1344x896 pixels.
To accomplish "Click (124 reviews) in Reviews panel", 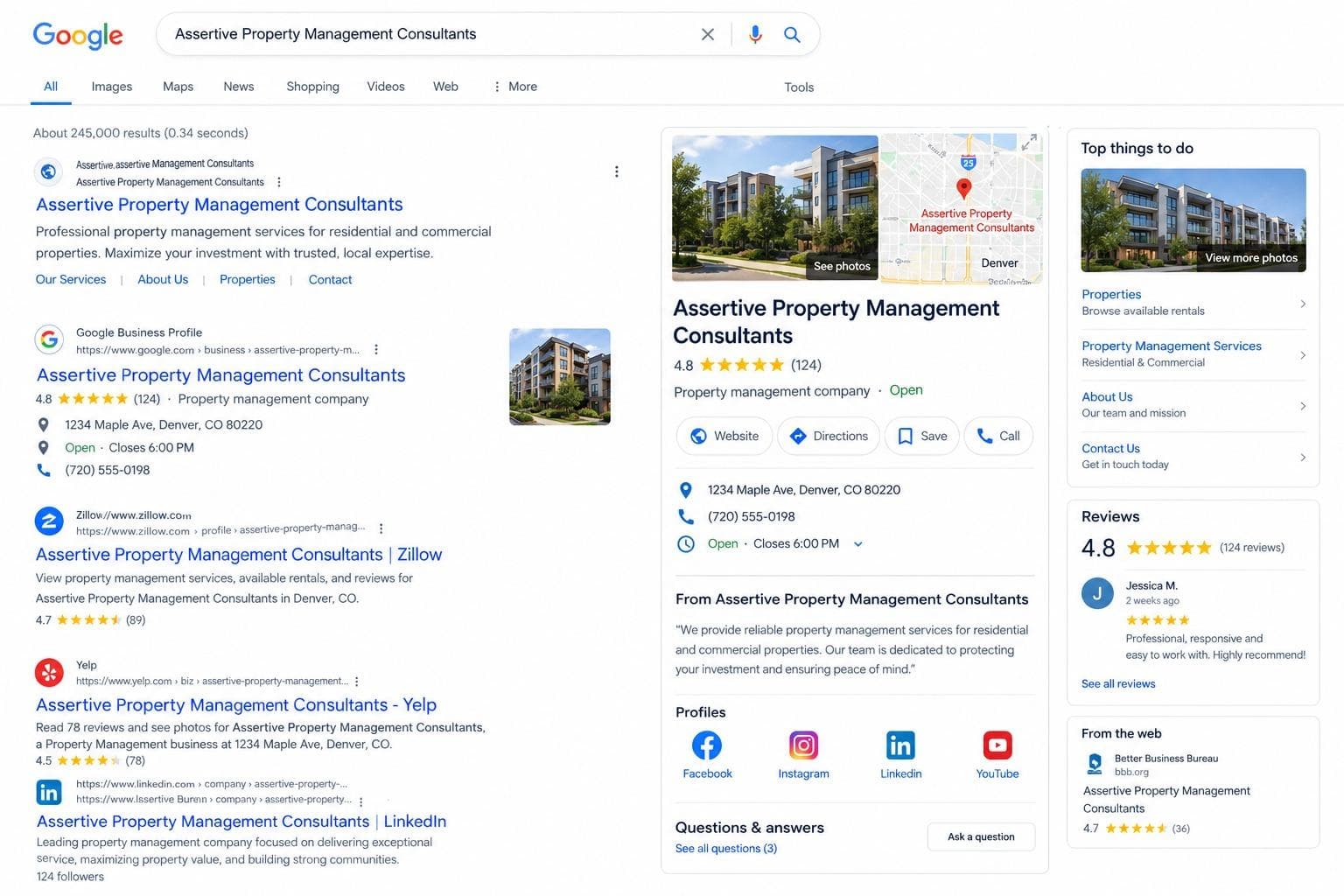I will 1252,548.
